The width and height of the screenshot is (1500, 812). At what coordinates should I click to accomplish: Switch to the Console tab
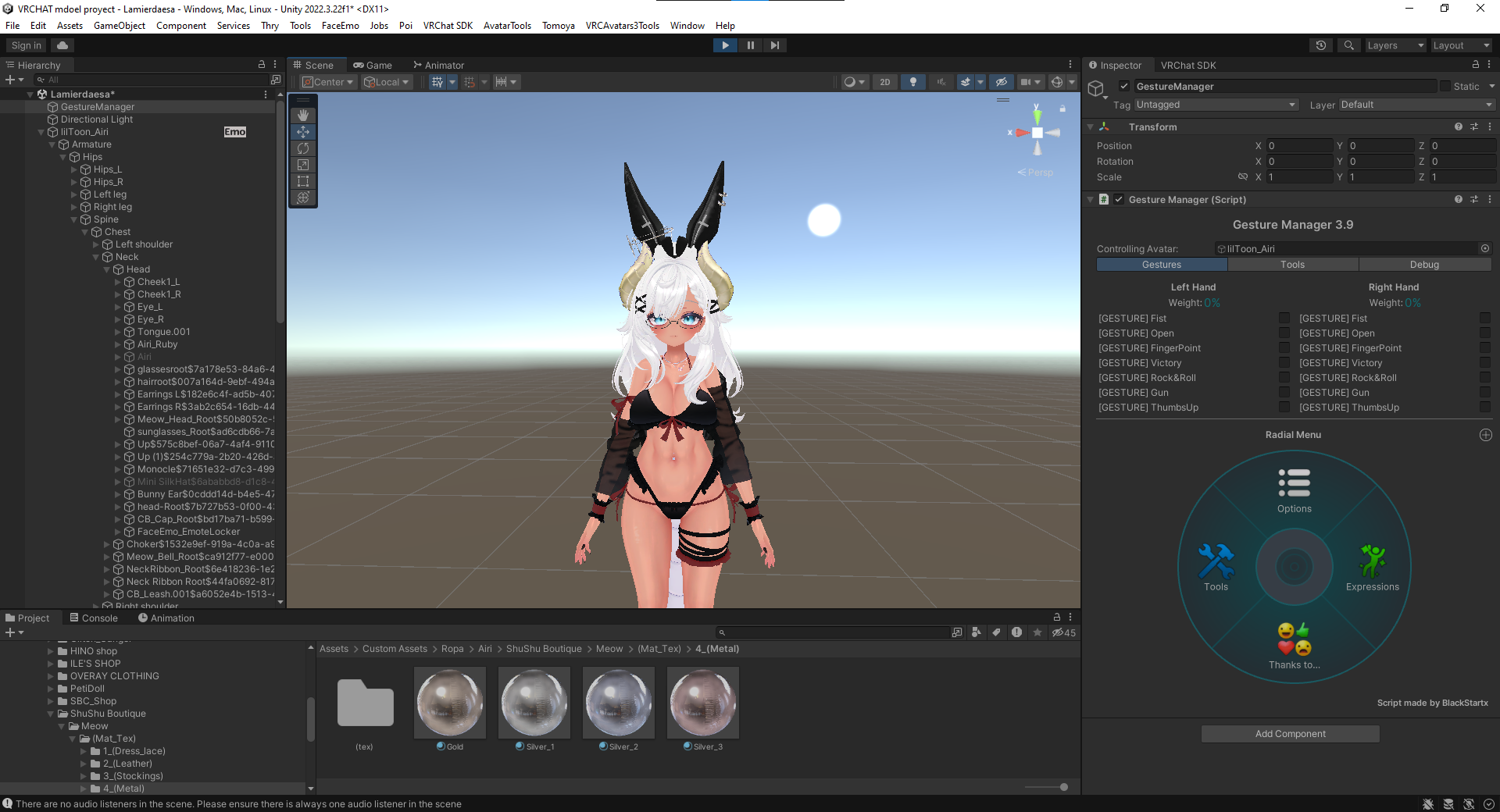click(94, 618)
